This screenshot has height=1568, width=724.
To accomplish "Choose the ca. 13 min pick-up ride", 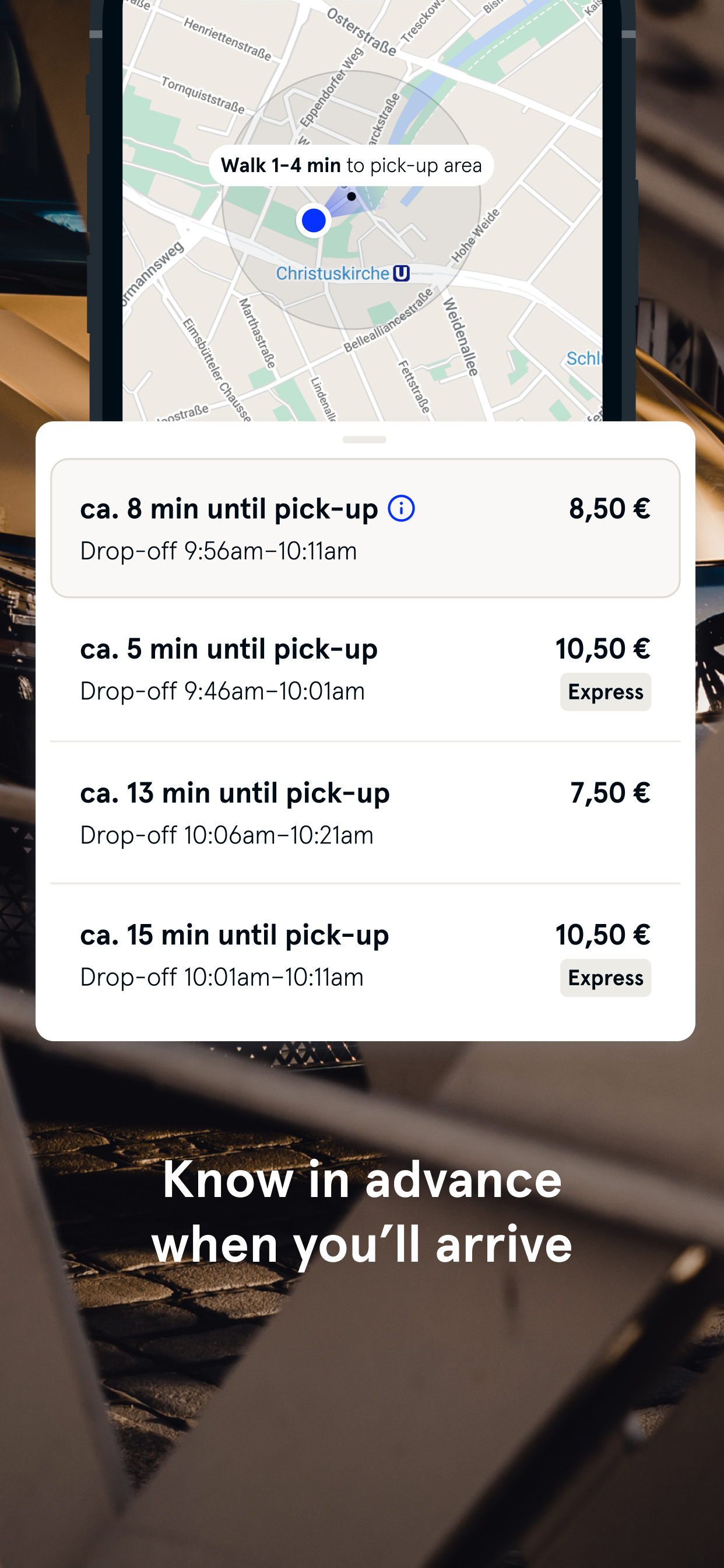I will pos(365,813).
